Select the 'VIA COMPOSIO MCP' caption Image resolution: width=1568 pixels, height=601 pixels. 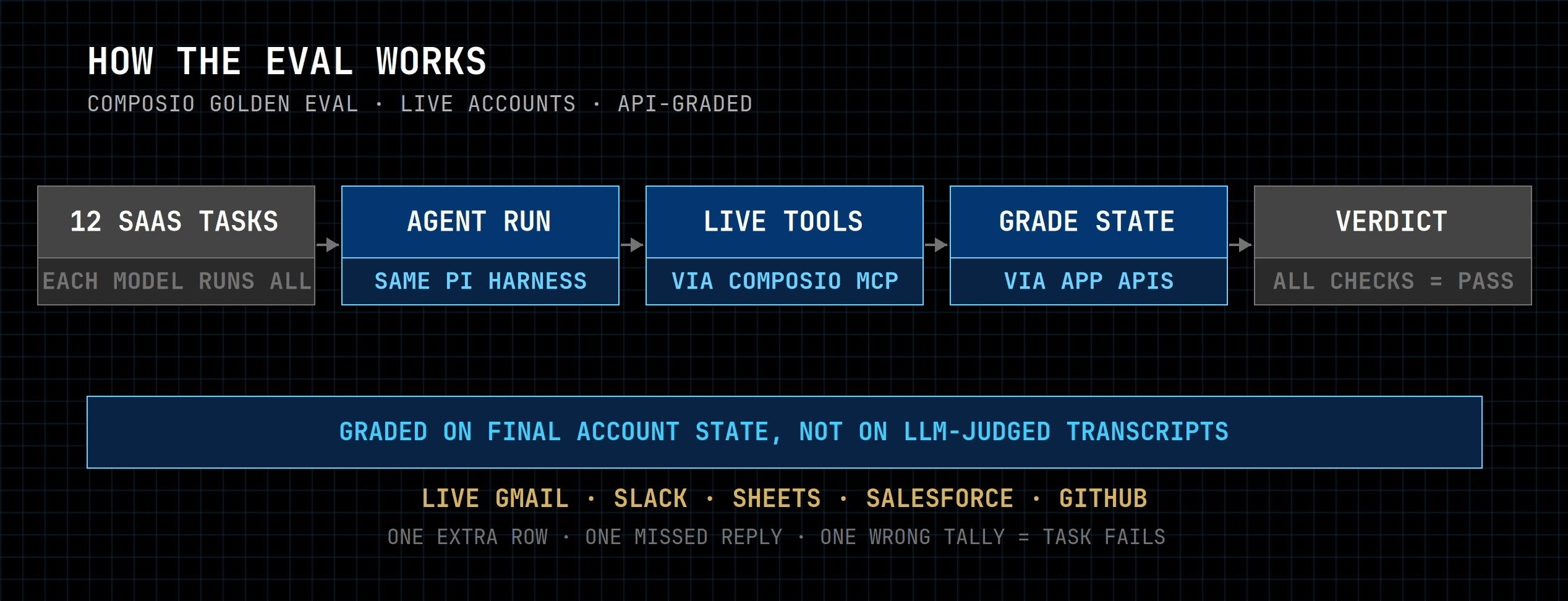click(785, 281)
